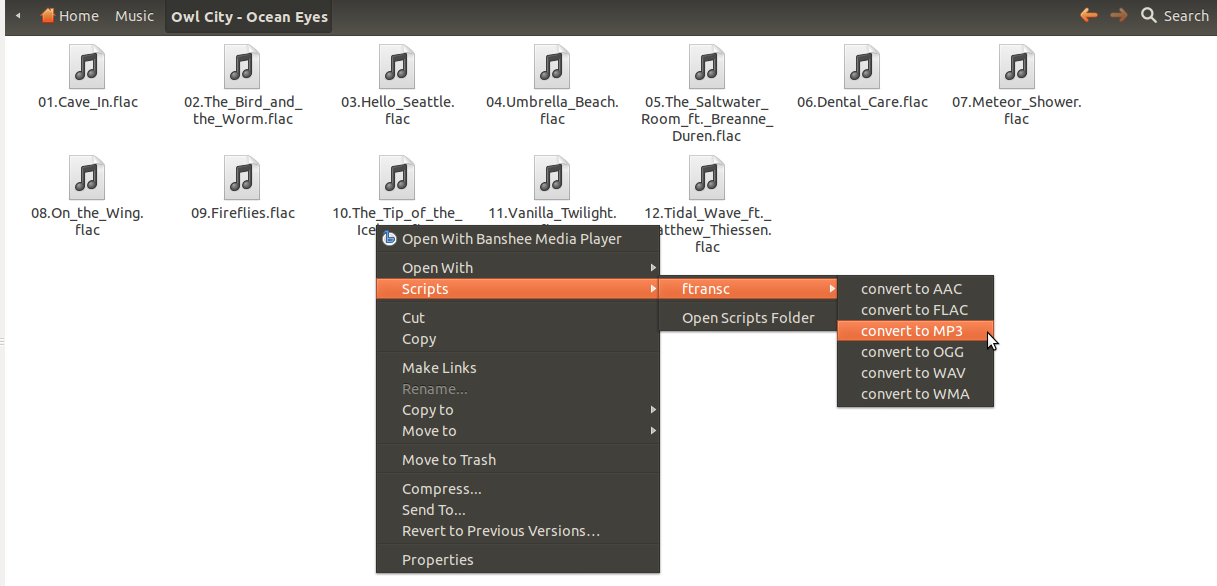Image resolution: width=1217 pixels, height=586 pixels.
Task: Go forward with the right arrow
Action: pyautogui.click(x=1119, y=15)
